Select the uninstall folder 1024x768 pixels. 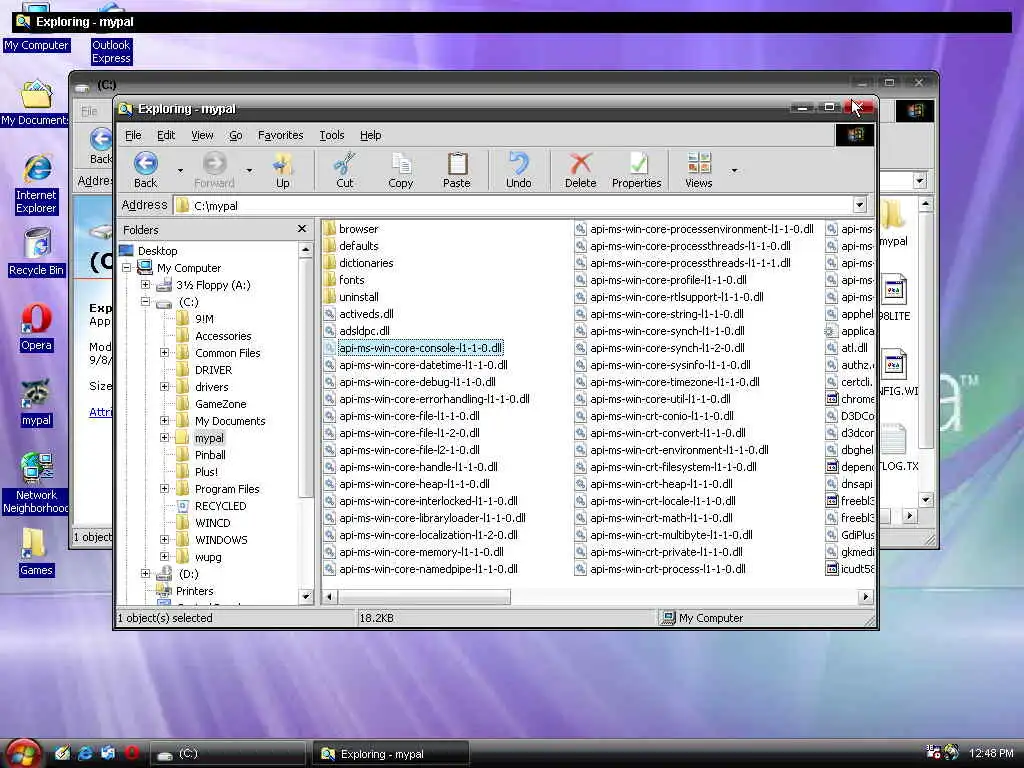pyautogui.click(x=358, y=296)
